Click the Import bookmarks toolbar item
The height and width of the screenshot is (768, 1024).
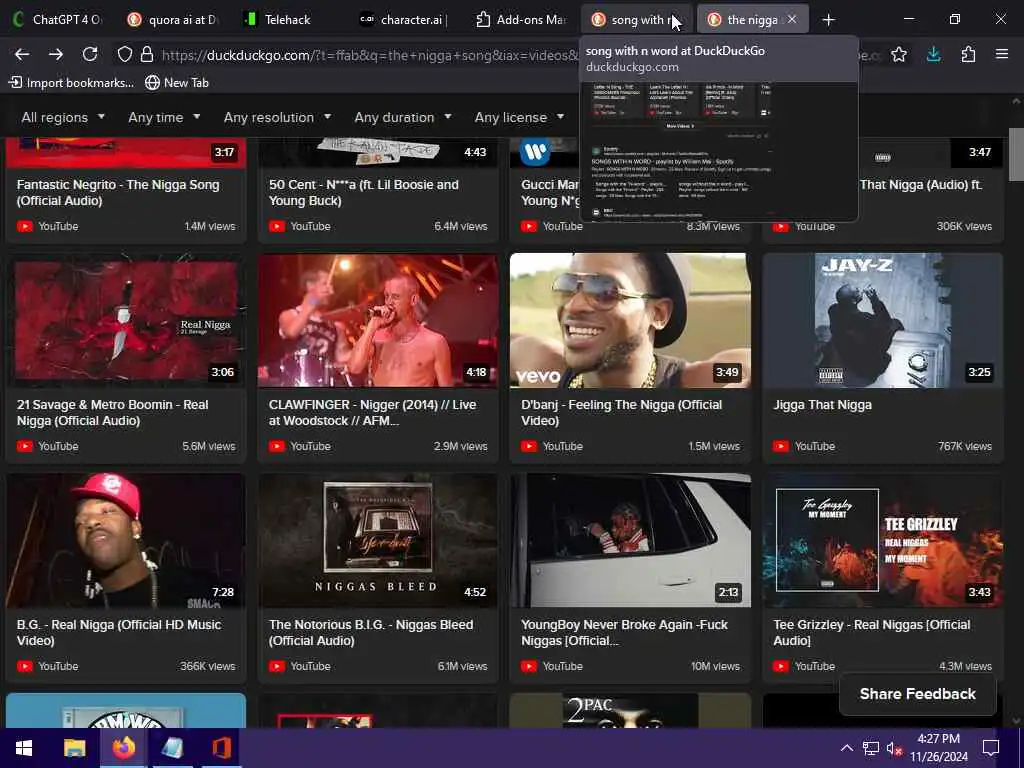tap(71, 82)
